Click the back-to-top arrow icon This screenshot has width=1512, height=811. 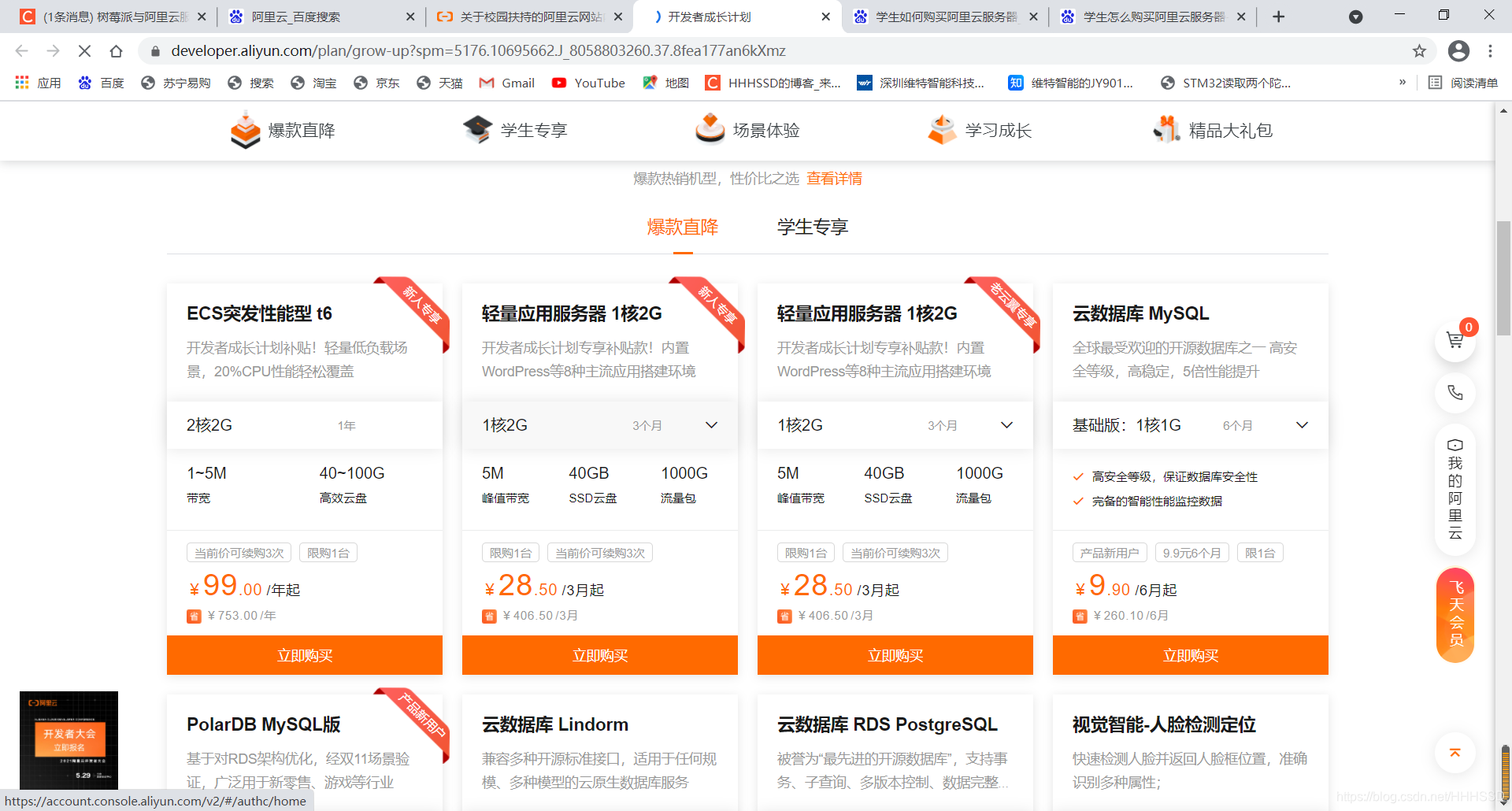point(1455,753)
